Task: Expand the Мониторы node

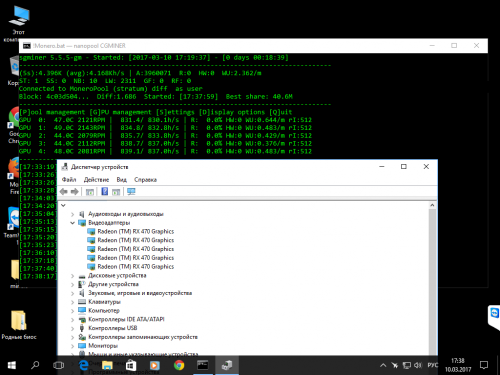Action: [x=72, y=346]
